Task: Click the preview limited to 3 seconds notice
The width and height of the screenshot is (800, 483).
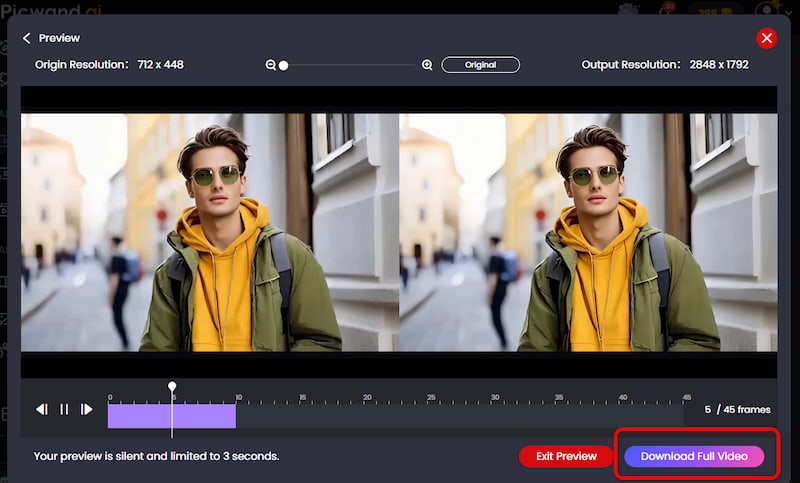Action: 156,456
